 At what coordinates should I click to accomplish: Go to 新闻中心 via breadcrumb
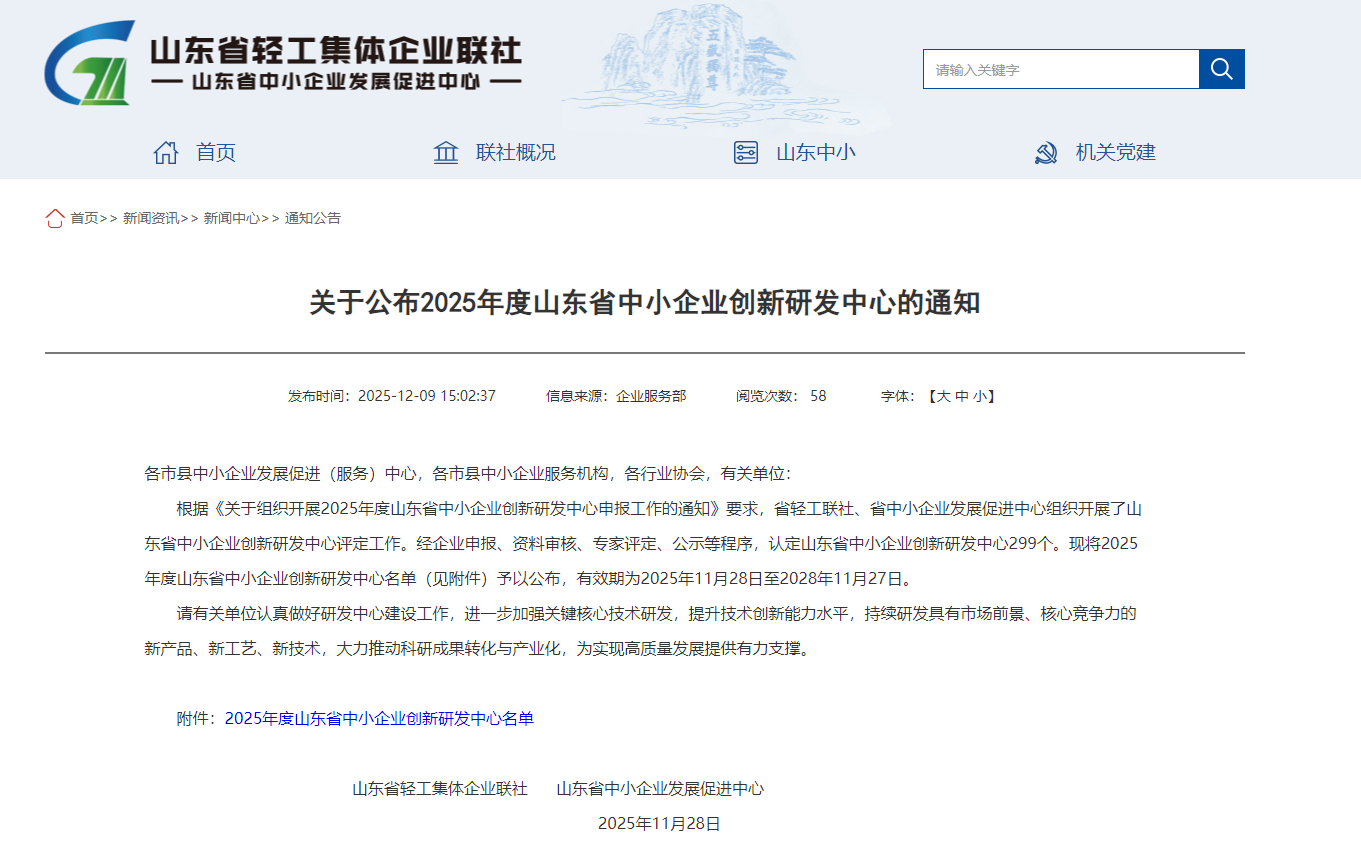(232, 218)
